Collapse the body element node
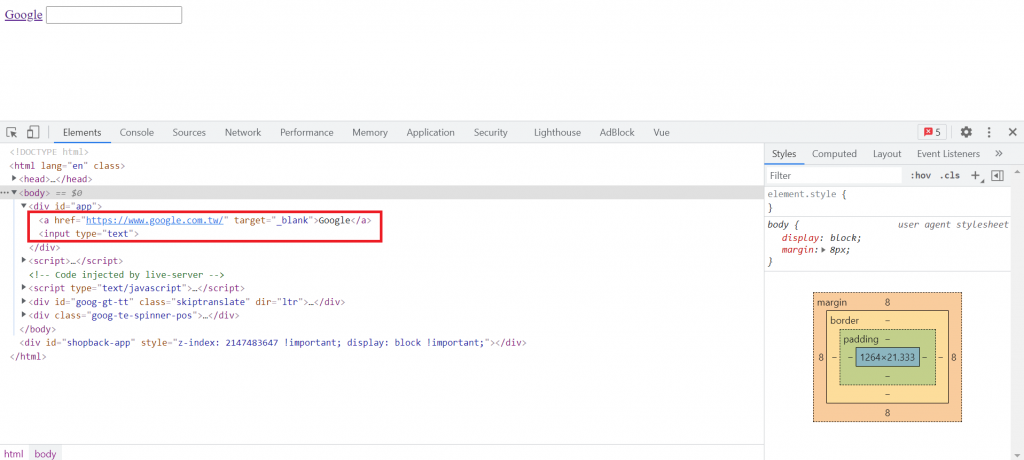 point(14,192)
